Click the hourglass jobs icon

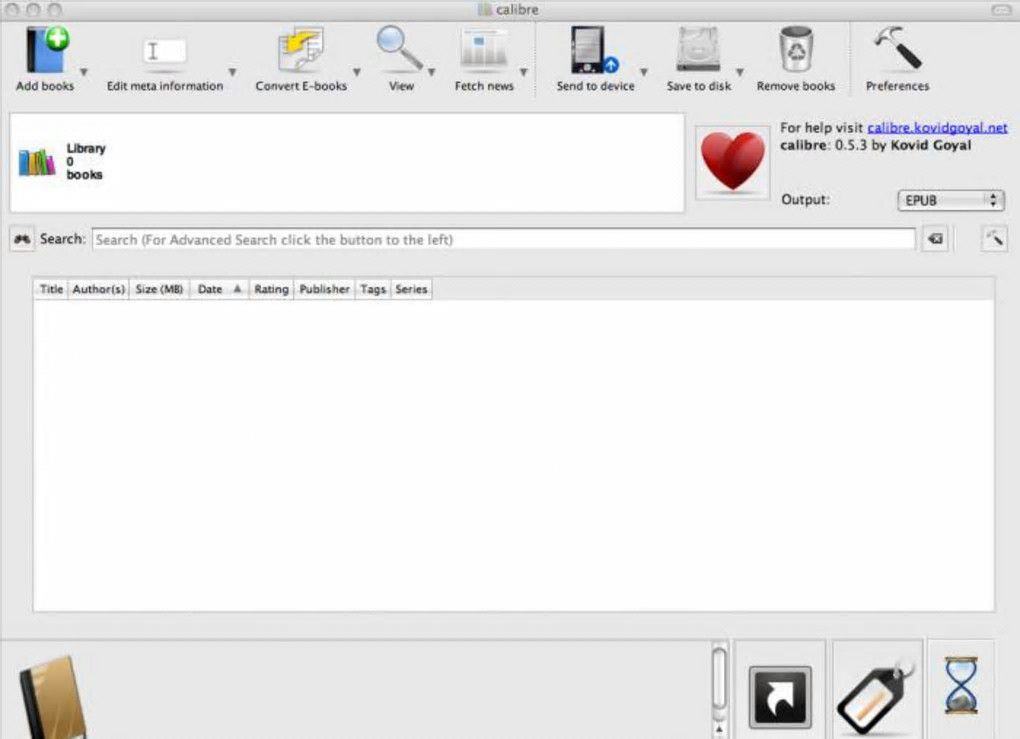coord(961,686)
